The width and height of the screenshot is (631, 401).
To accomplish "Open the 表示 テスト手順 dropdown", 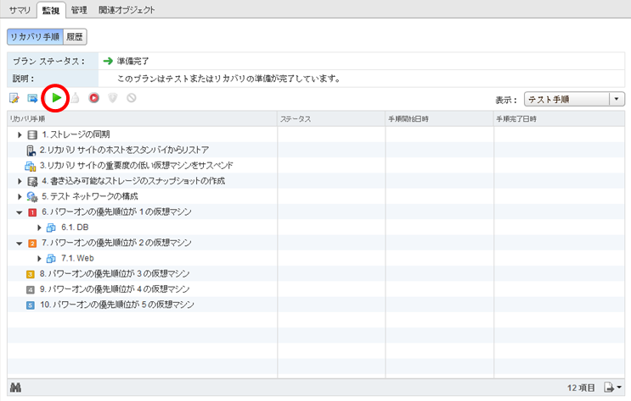I will pos(574,99).
